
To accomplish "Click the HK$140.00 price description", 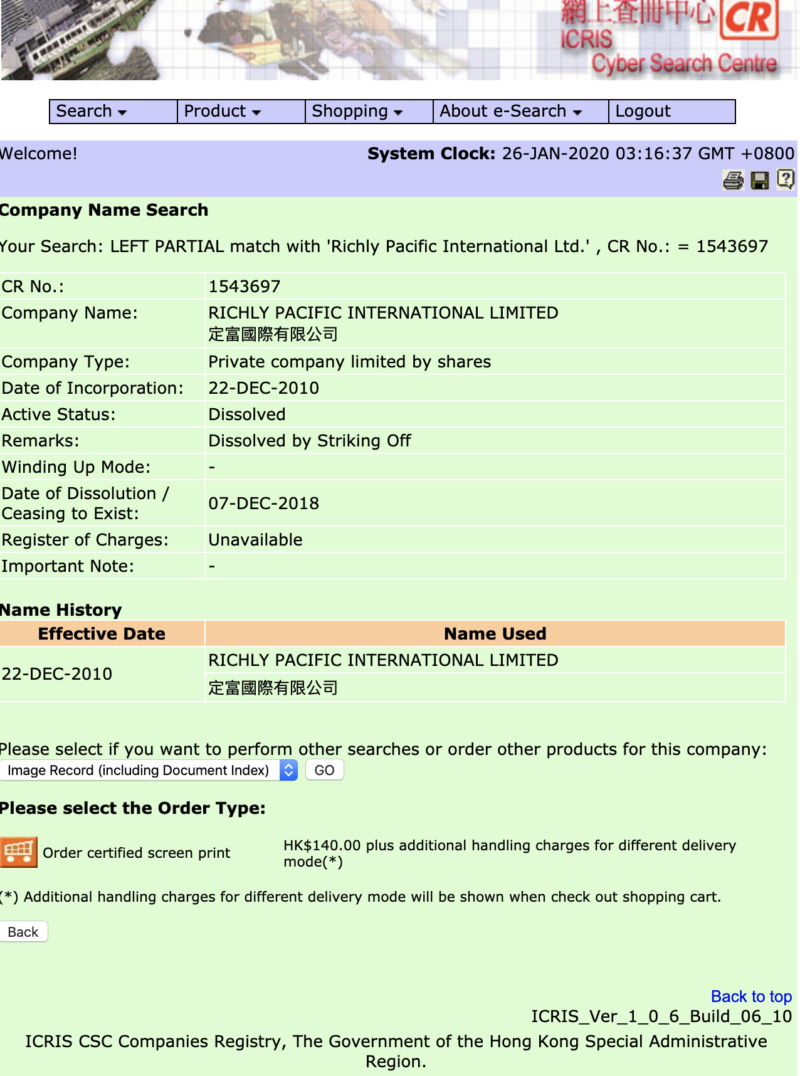I will pyautogui.click(x=510, y=853).
